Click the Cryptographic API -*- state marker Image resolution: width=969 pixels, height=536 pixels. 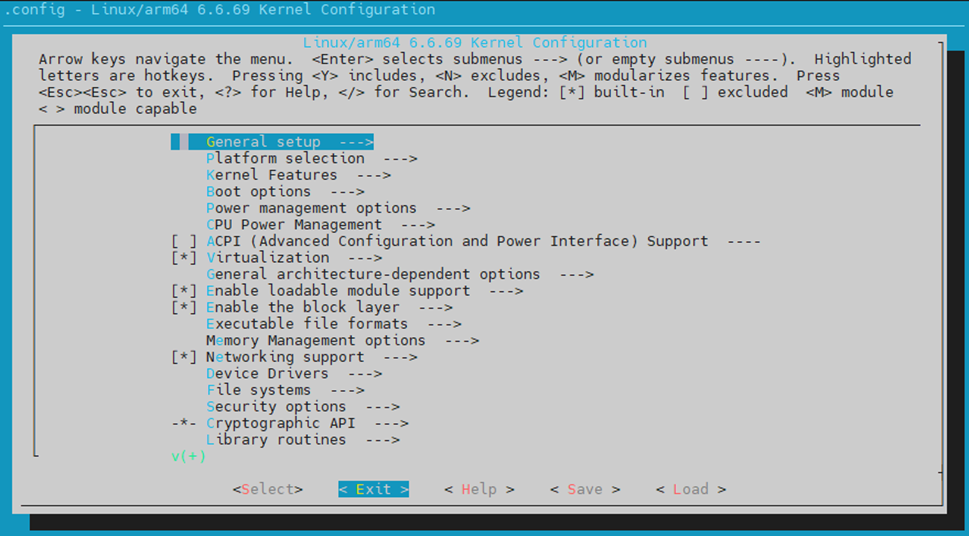(184, 423)
